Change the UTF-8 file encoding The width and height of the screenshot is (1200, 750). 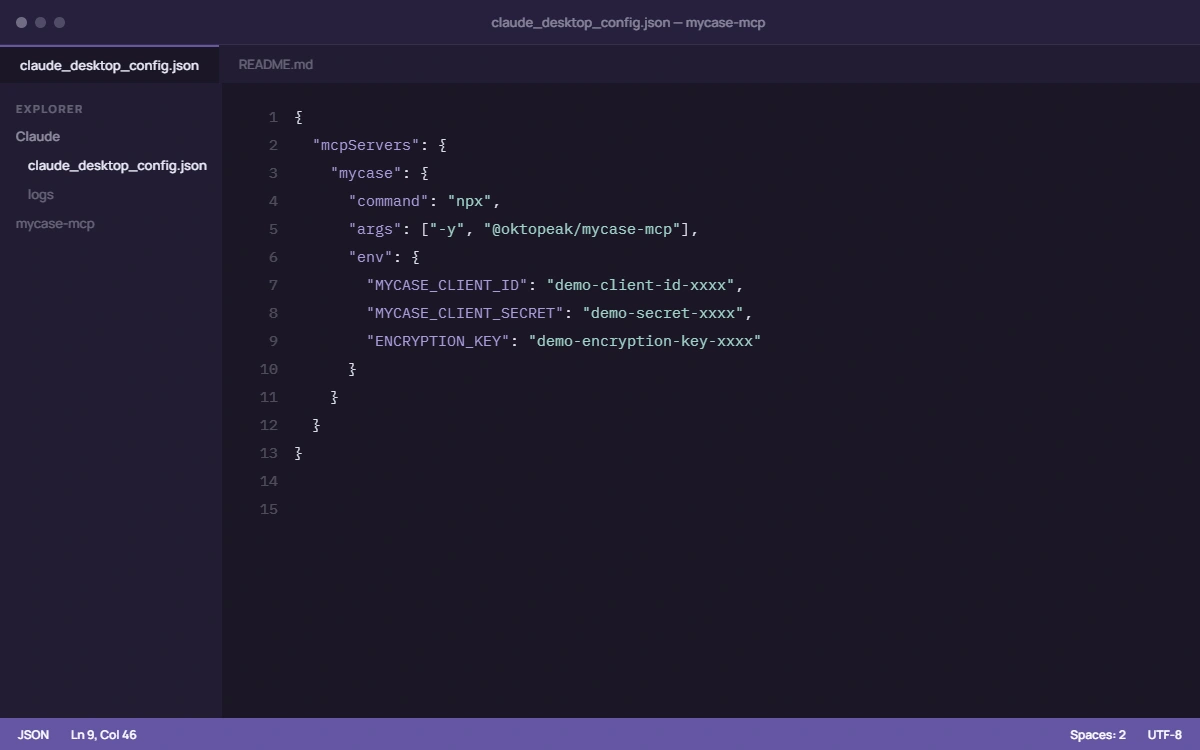point(1164,734)
